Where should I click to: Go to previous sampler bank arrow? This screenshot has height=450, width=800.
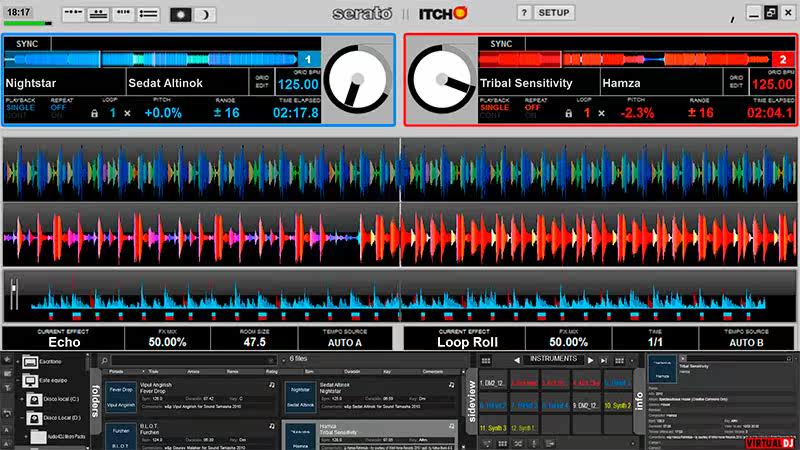517,360
